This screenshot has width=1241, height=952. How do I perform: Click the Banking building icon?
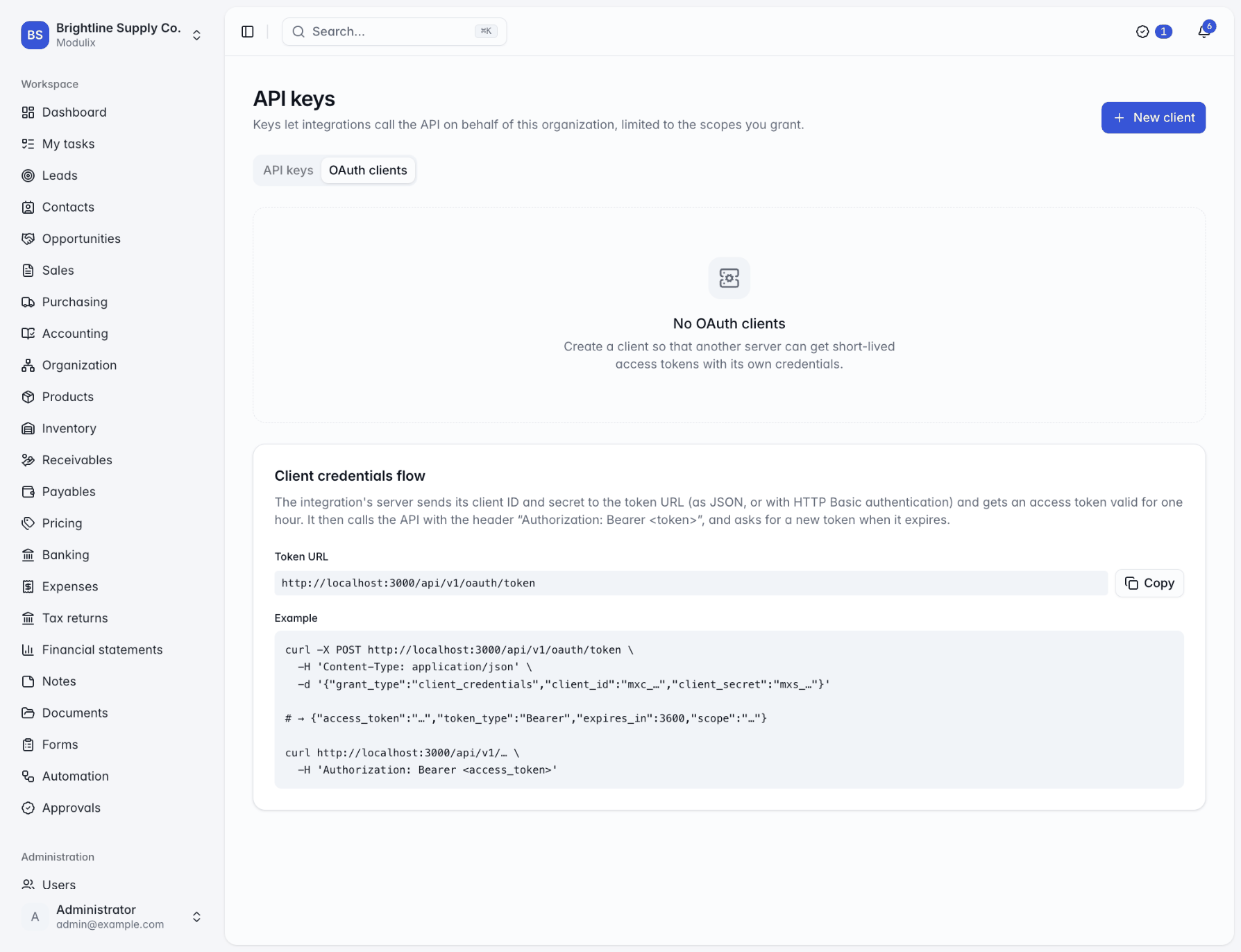[x=28, y=554]
